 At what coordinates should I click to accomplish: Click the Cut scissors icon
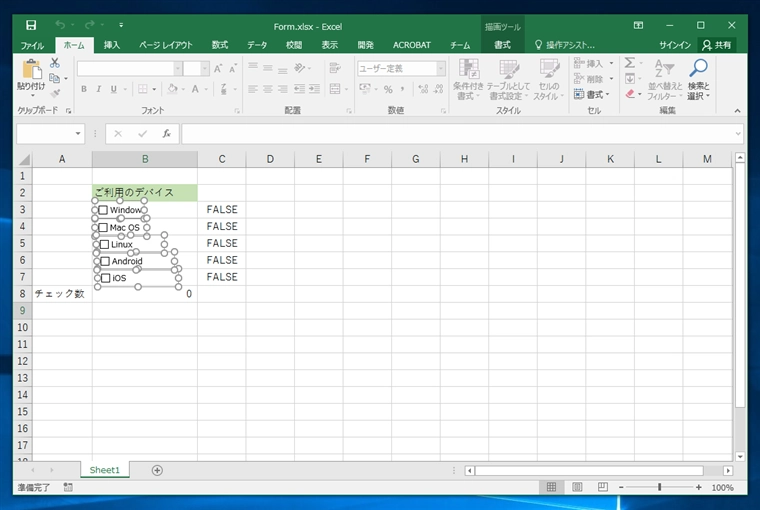pos(55,63)
